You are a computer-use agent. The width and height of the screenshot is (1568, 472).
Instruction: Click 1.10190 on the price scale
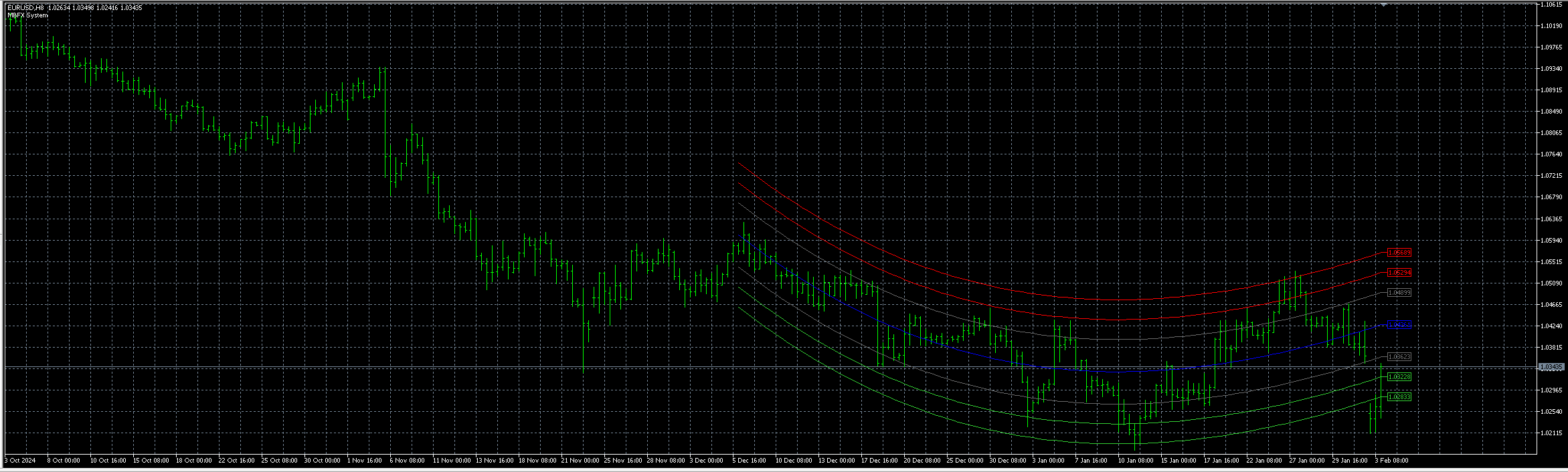(x=1551, y=26)
